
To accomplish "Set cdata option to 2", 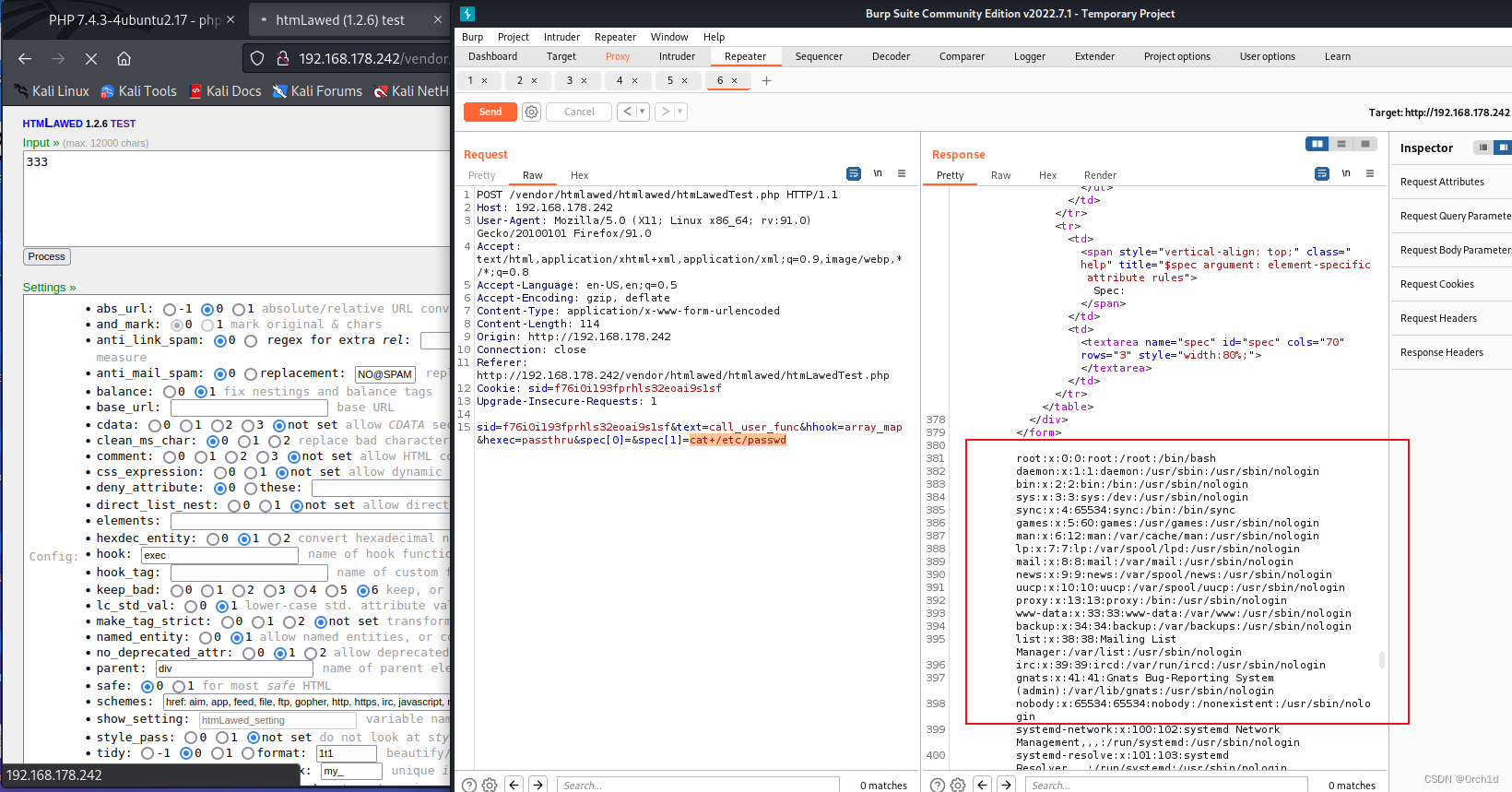I will 218,425.
